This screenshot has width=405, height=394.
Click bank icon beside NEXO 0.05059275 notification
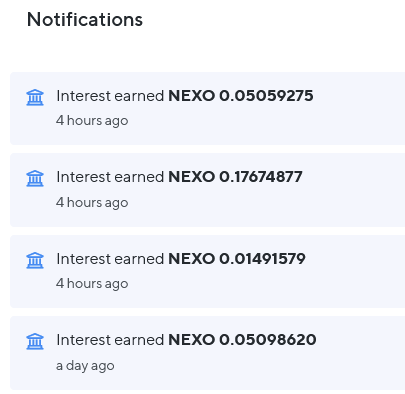[35, 97]
